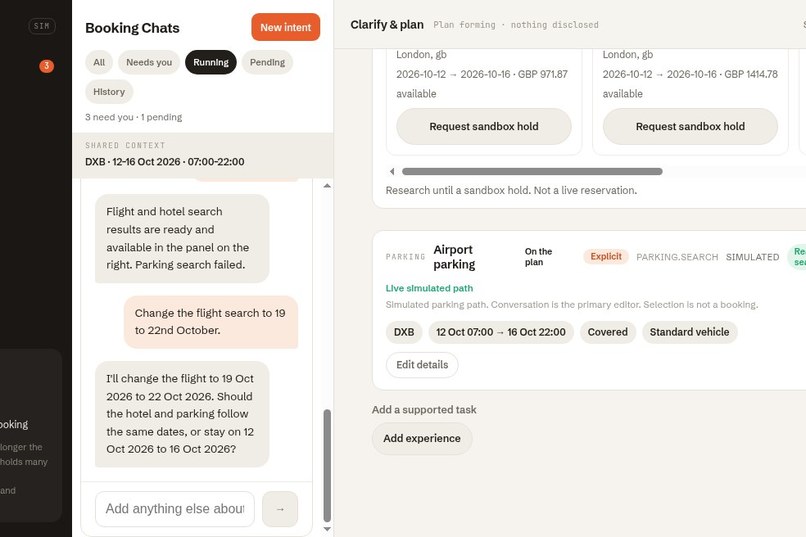Click the results horizontal scrollbar left arrow

pos(392,171)
